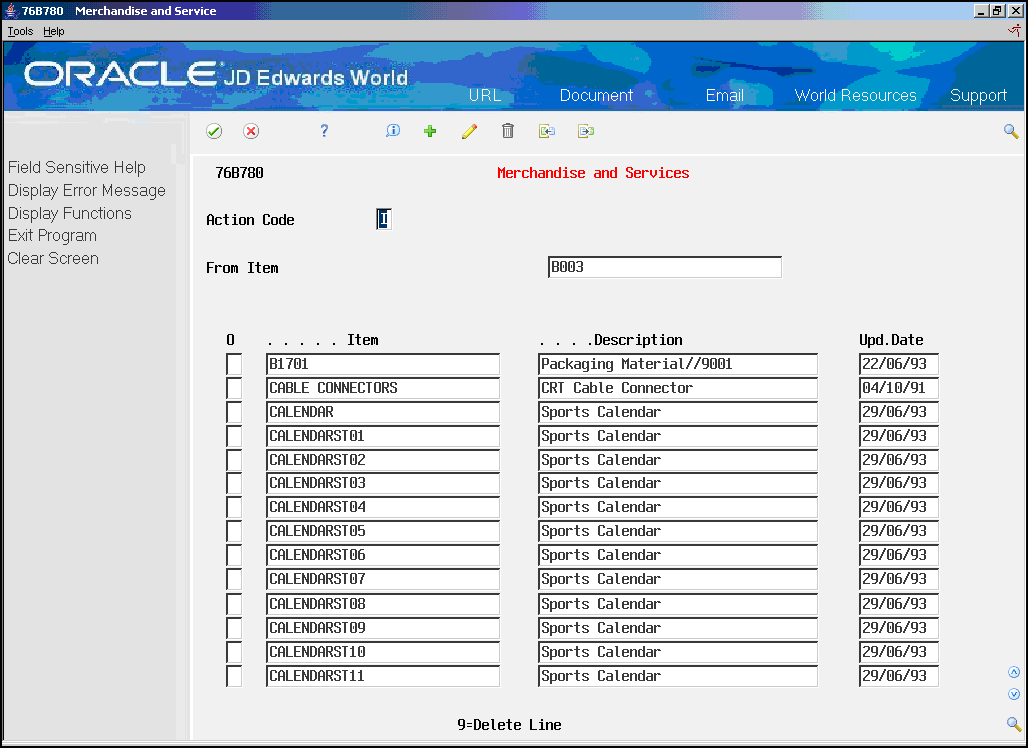1028x748 pixels.
Task: Click the info bubble toolbar icon
Action: 393,130
